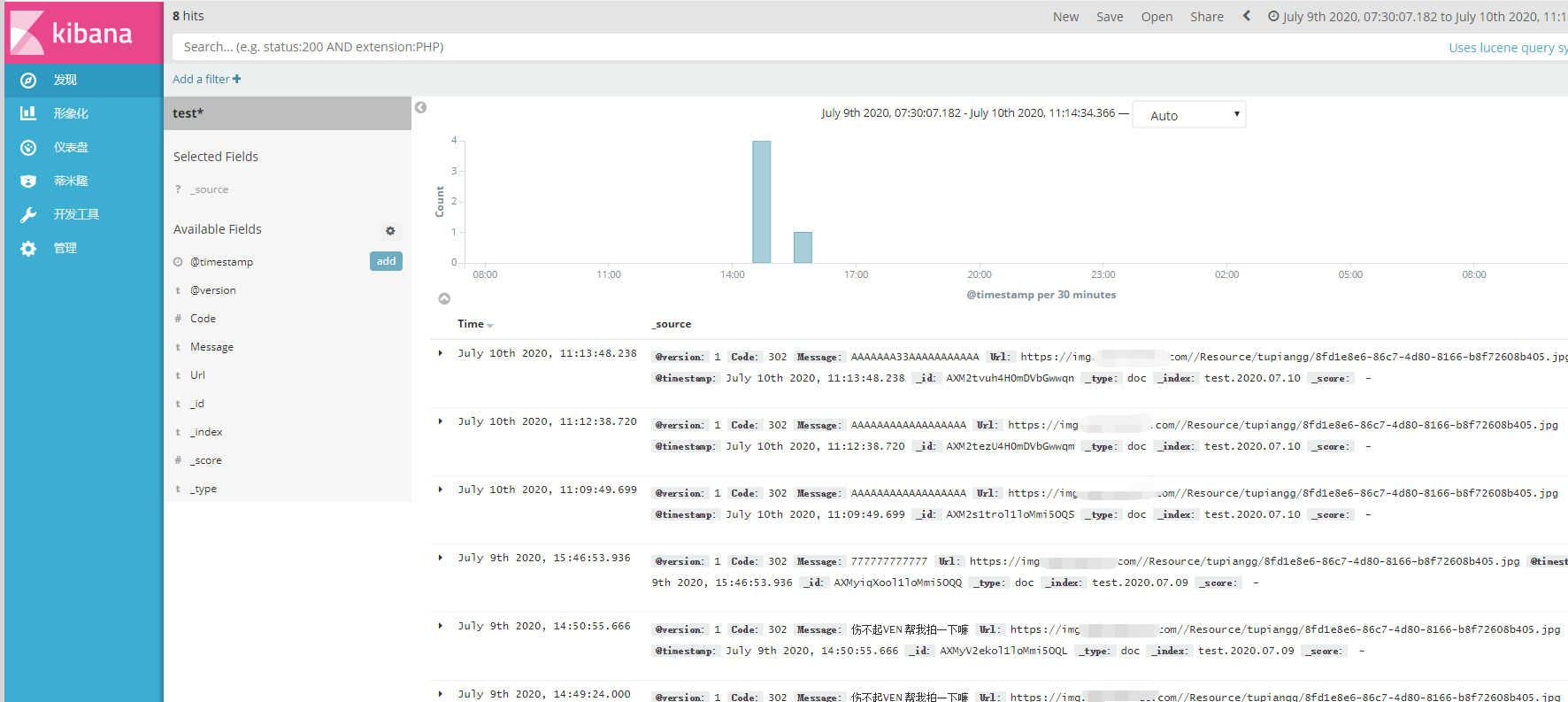Viewport: 1568px width, 702px height.
Task: Expand the July 9th 15:46:53.936 row
Action: coord(441,558)
